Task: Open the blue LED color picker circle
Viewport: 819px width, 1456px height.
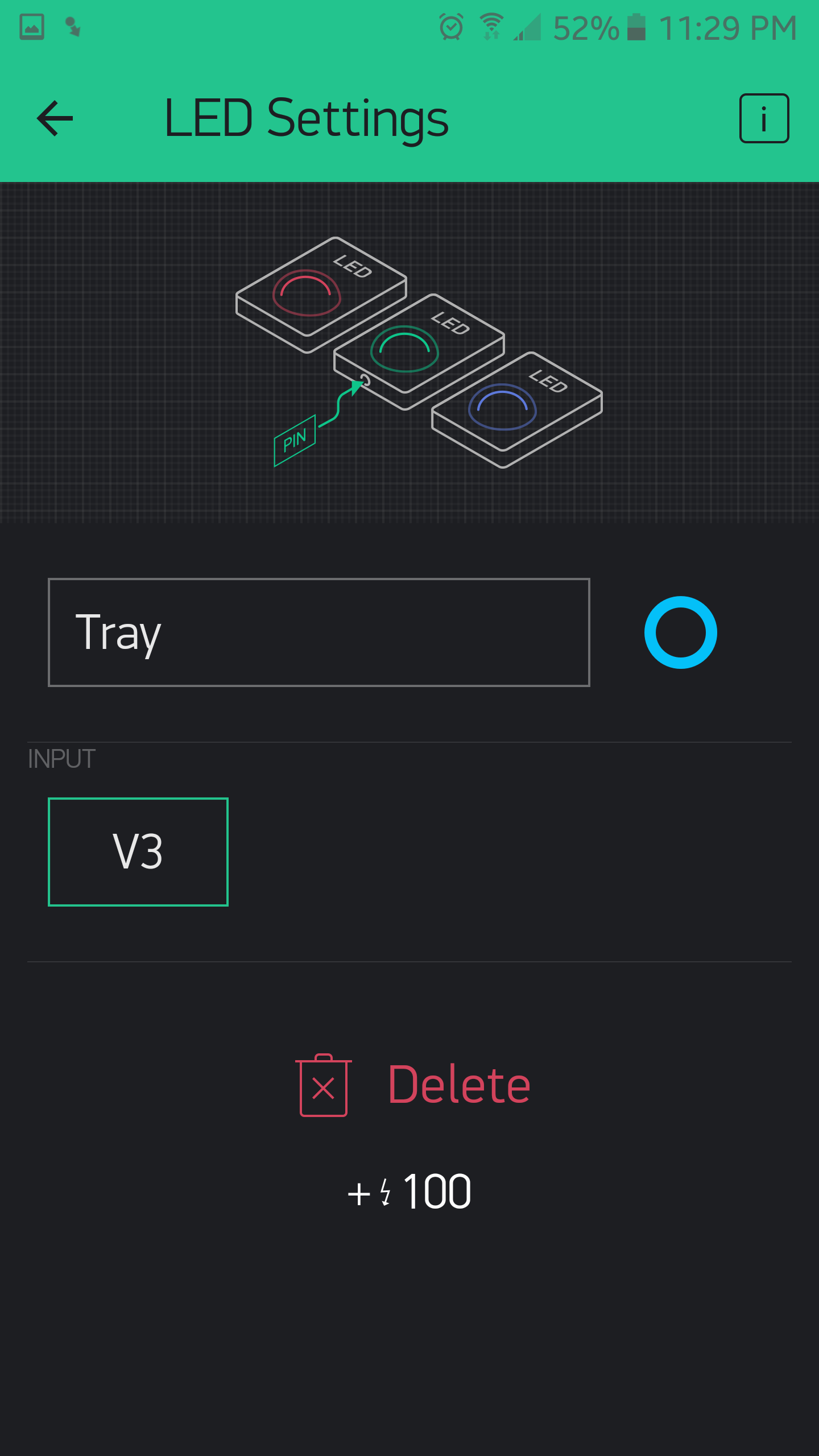Action: coord(680,632)
